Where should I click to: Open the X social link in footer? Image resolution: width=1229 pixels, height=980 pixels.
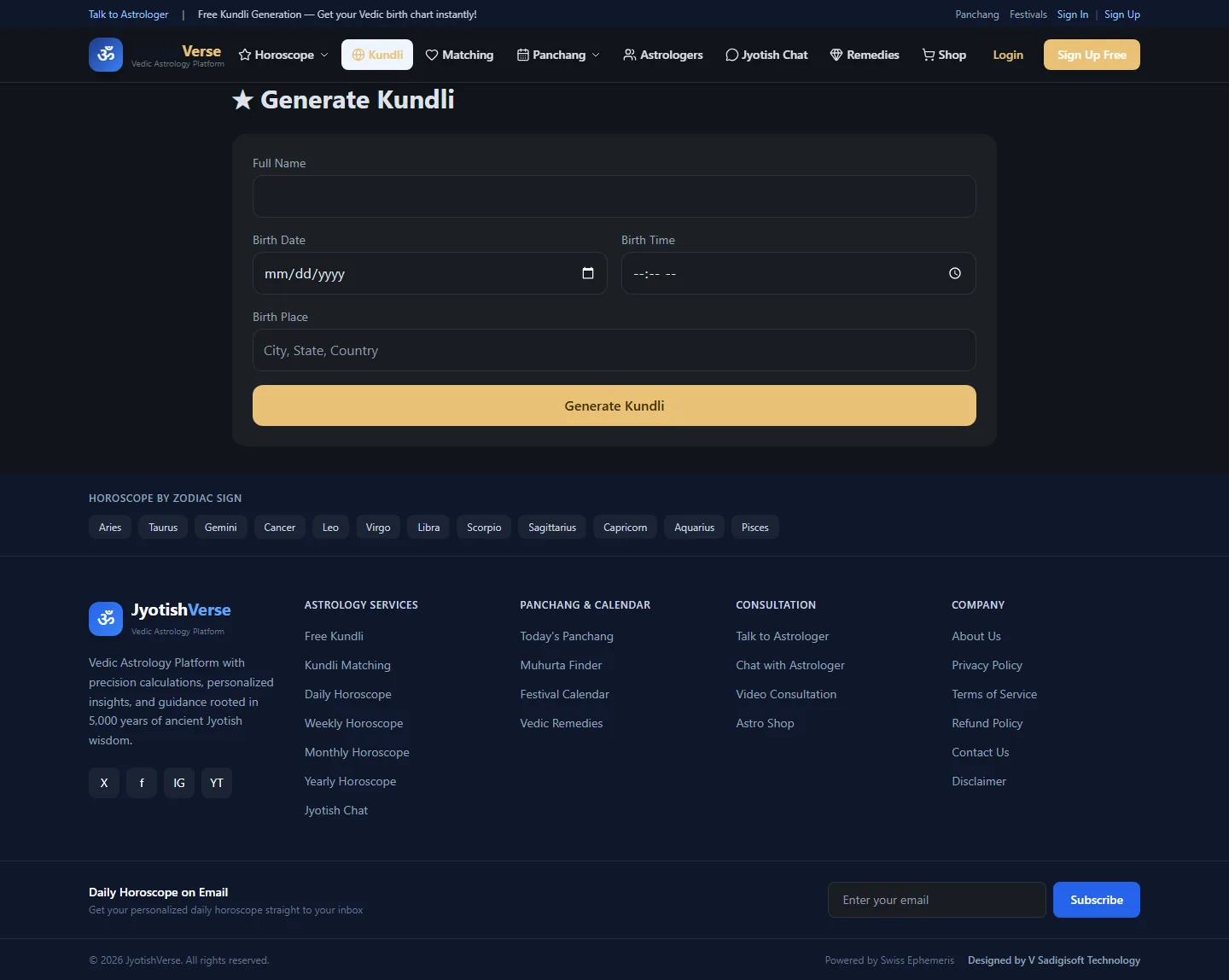pyautogui.click(x=104, y=783)
